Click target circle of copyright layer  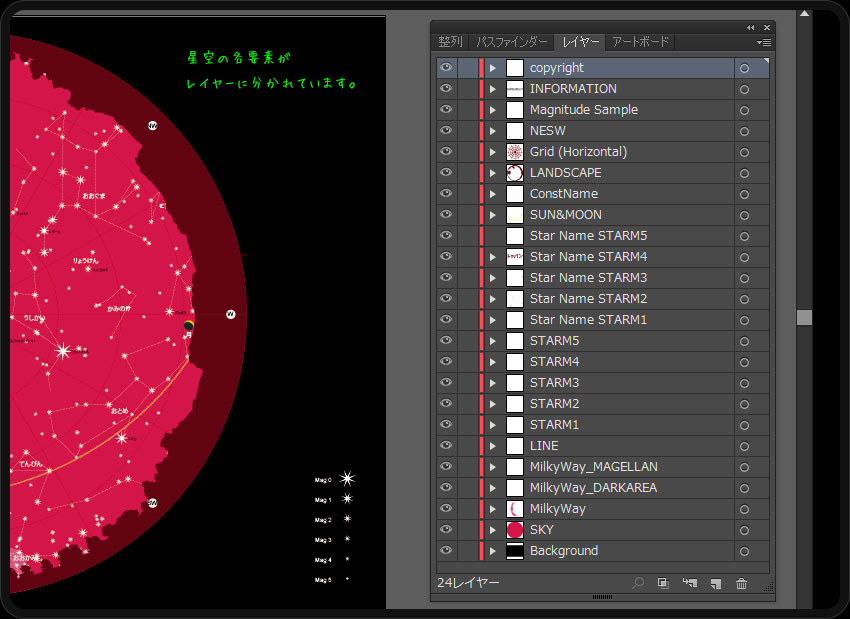point(744,68)
